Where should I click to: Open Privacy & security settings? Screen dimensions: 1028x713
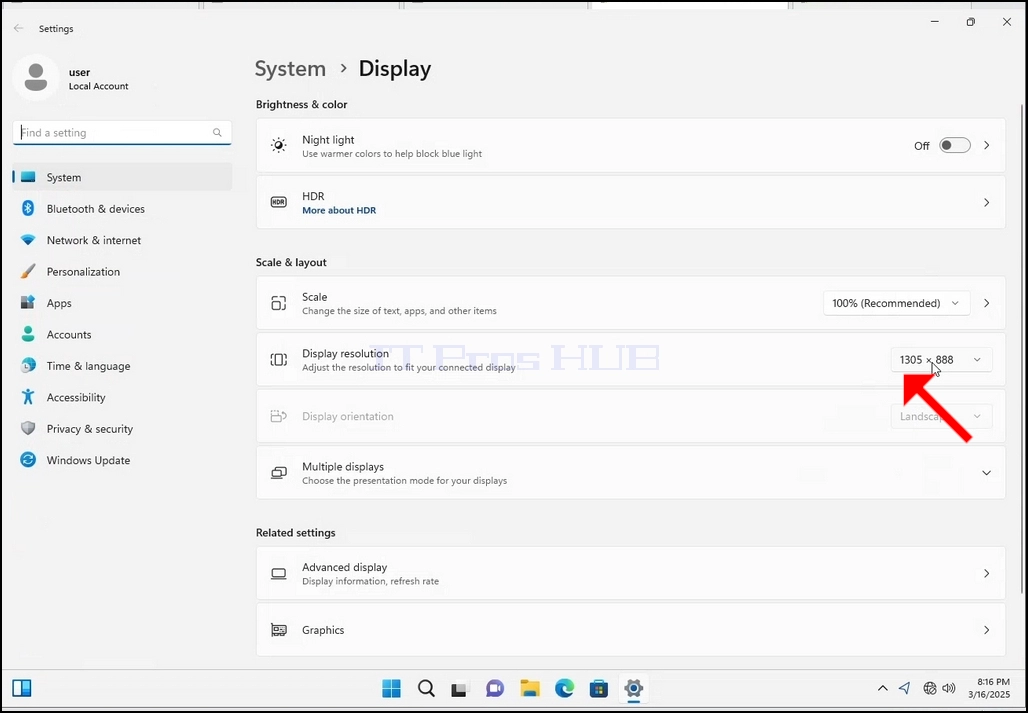click(122, 429)
